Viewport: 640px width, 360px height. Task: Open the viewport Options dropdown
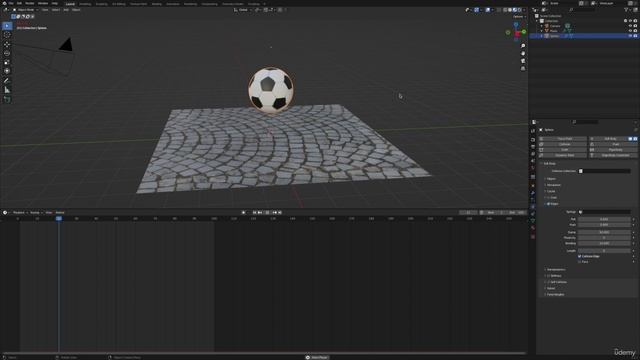[x=519, y=17]
